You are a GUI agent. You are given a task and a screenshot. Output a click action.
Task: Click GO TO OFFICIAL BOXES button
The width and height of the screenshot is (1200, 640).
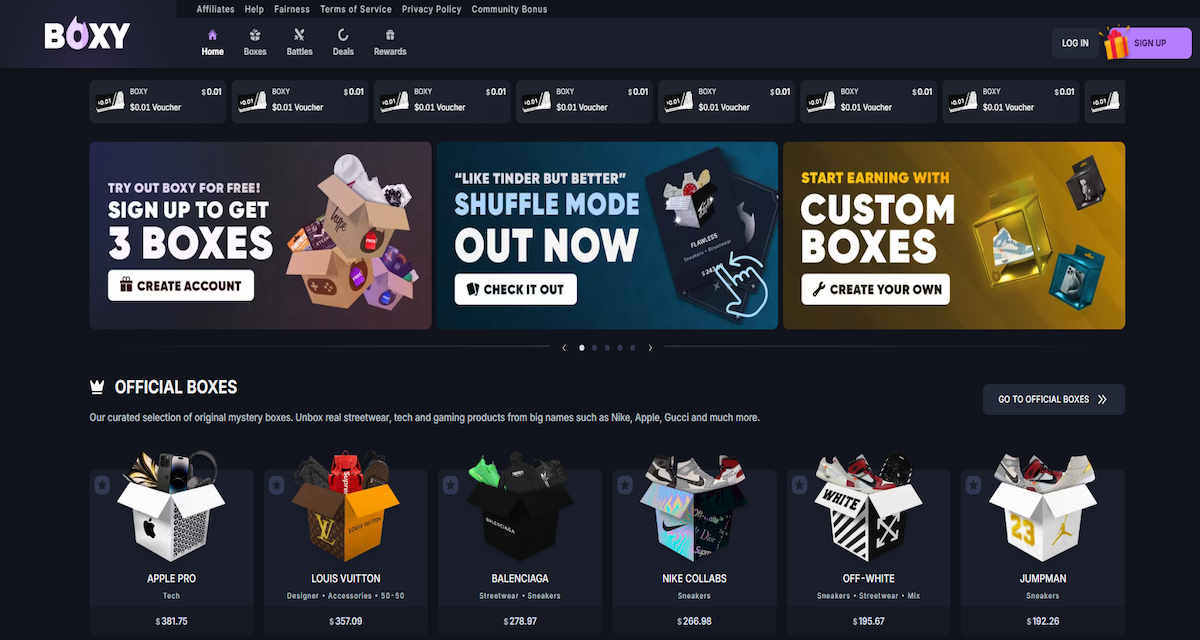[1053, 399]
